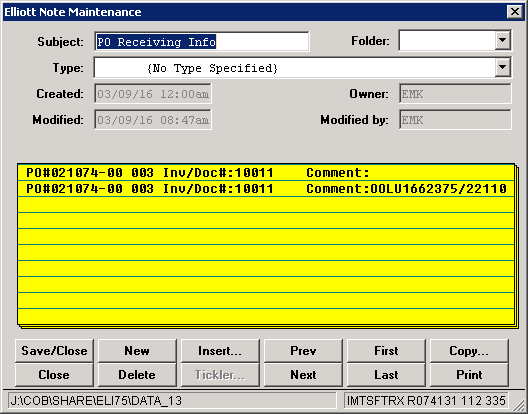Print the current note
This screenshot has width=528, height=414.
(x=469, y=375)
